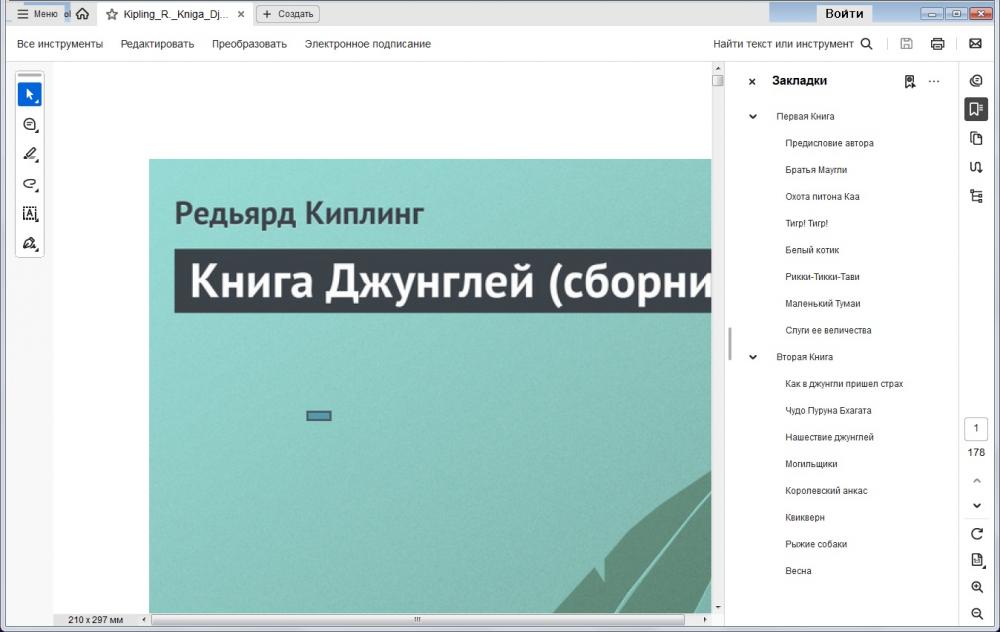The height and width of the screenshot is (632, 1000).
Task: Open the Преобразовать menu
Action: [x=249, y=44]
